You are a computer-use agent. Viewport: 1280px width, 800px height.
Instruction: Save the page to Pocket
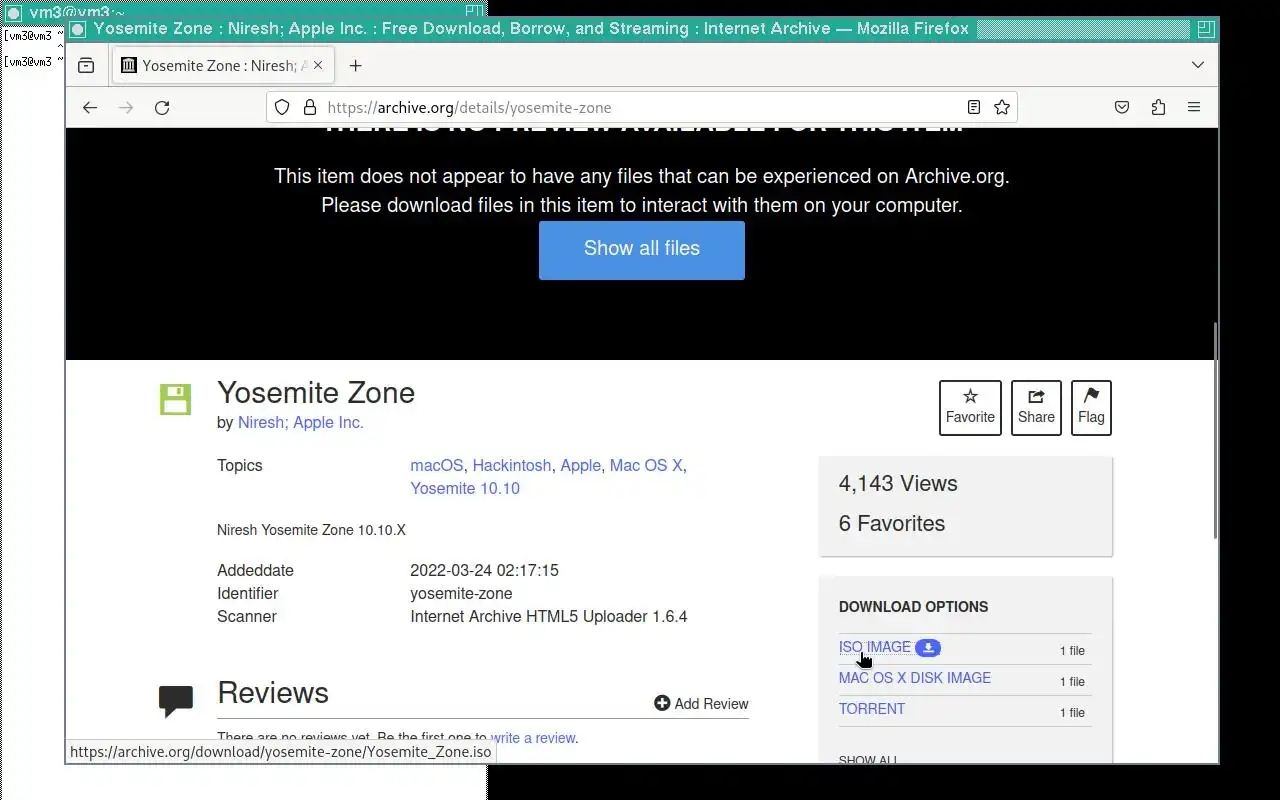pos(1122,107)
